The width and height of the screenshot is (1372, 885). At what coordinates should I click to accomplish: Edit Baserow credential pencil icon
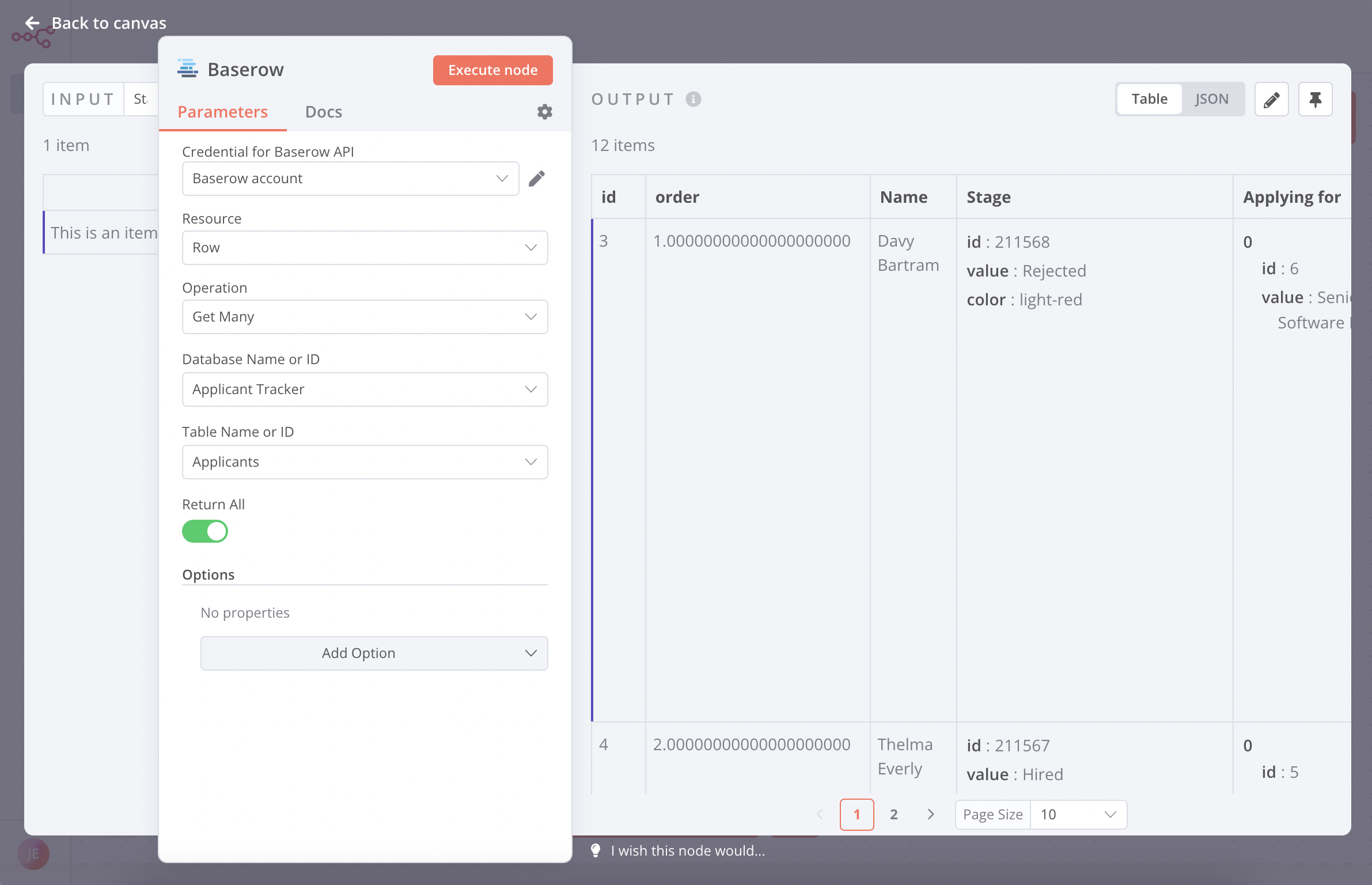point(536,179)
